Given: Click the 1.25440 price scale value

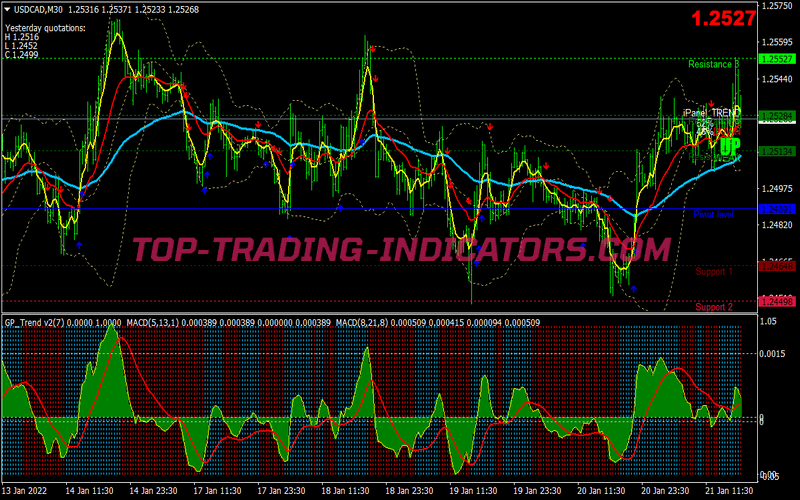Looking at the screenshot, I should pos(777,79).
